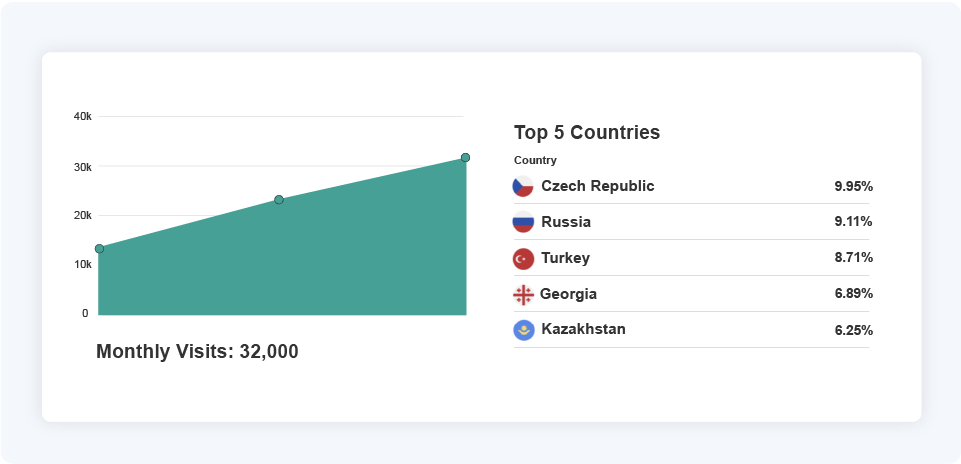Select the Turkey country label
961x464 pixels.
pyautogui.click(x=565, y=258)
